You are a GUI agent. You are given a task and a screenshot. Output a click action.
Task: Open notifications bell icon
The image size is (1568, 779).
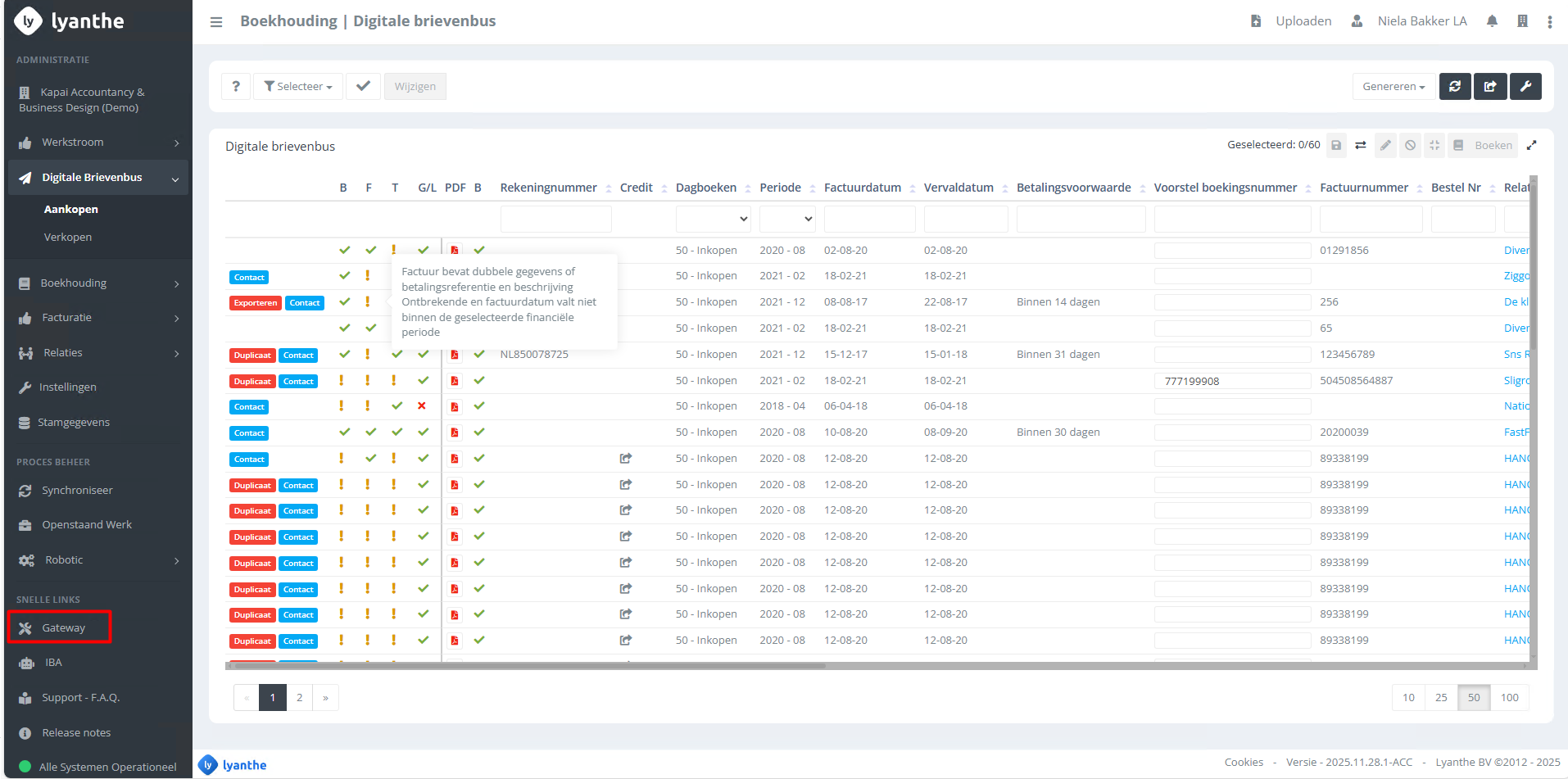tap(1492, 21)
